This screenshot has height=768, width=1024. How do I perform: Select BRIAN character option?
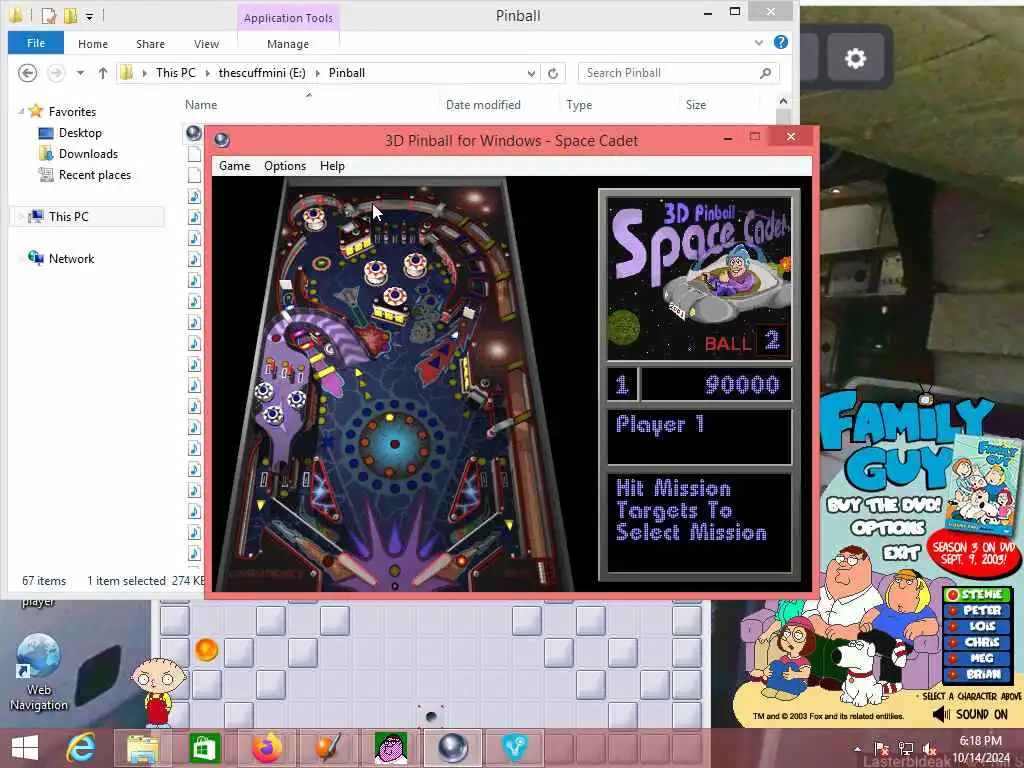pos(977,674)
